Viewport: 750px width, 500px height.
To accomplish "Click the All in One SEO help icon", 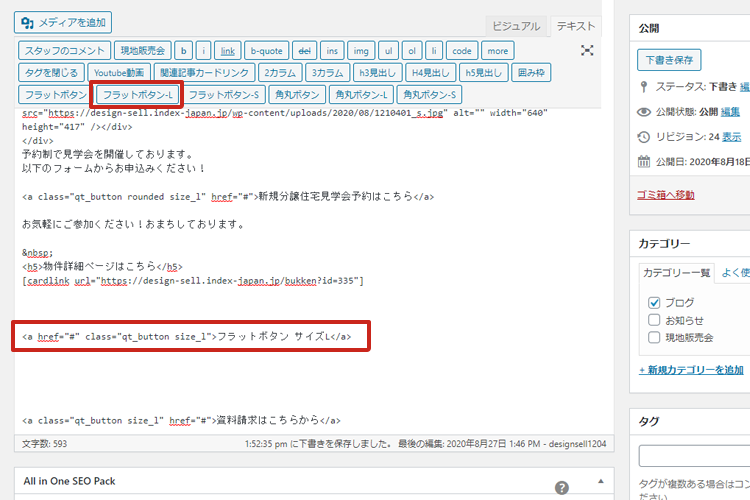I will pyautogui.click(x=562, y=488).
